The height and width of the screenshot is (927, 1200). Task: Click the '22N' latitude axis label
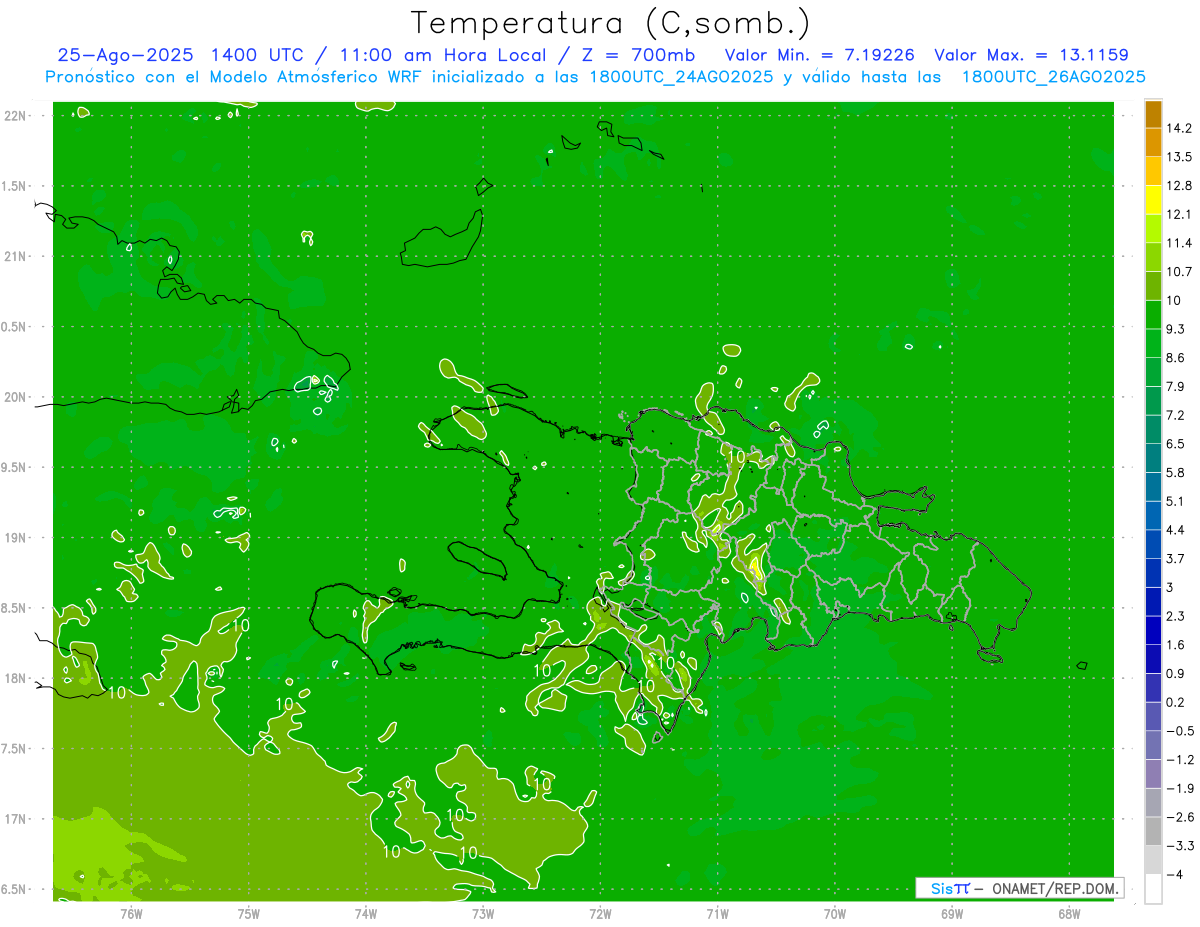point(14,115)
